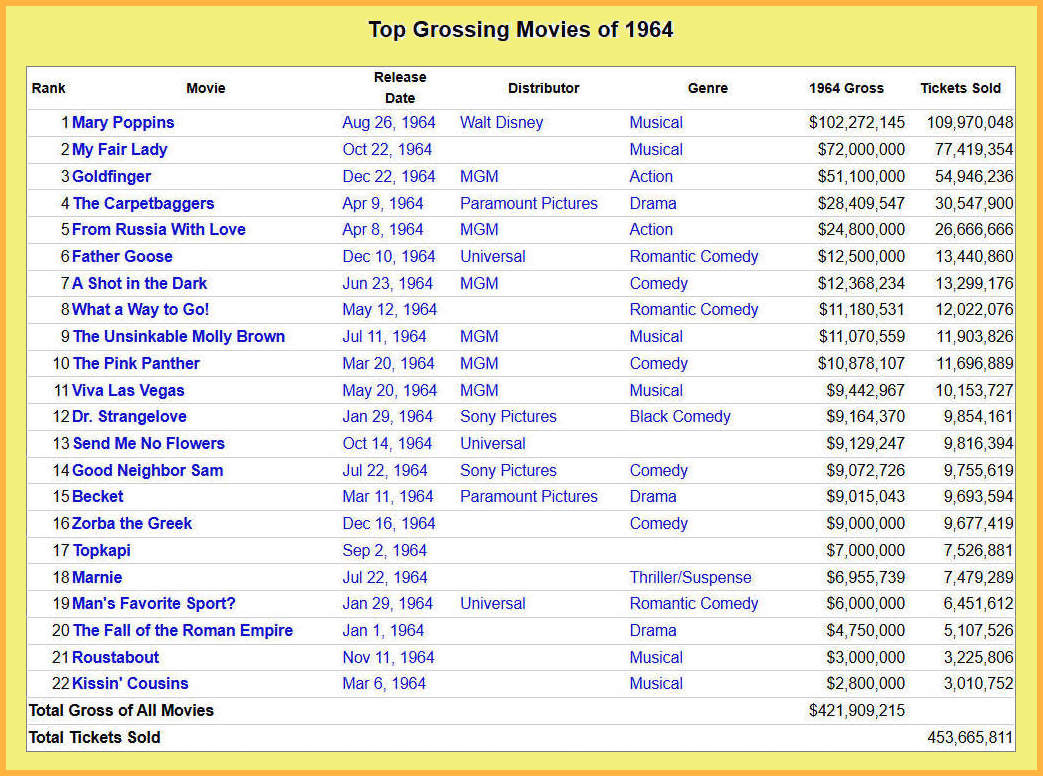Open the Father Goose movie link
The image size is (1043, 776).
122,256
